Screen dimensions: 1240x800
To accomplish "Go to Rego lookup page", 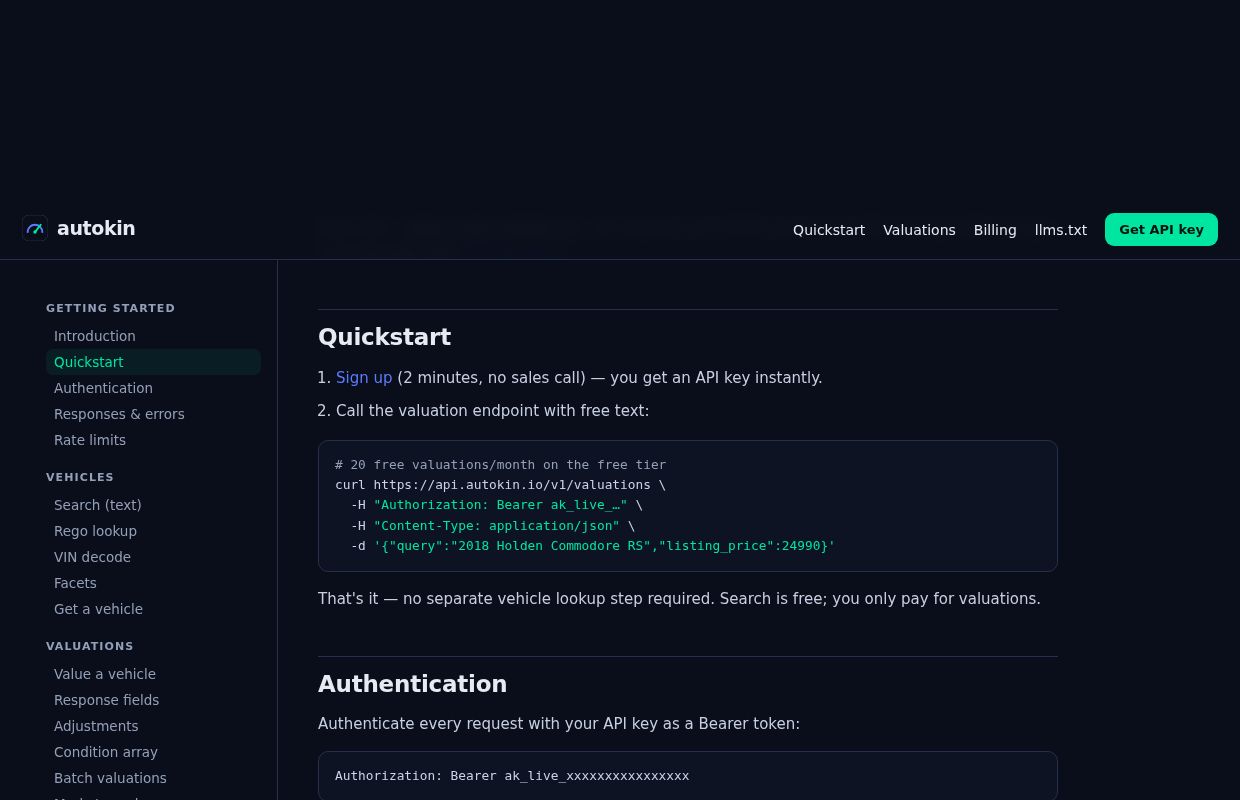I will pyautogui.click(x=153, y=531).
